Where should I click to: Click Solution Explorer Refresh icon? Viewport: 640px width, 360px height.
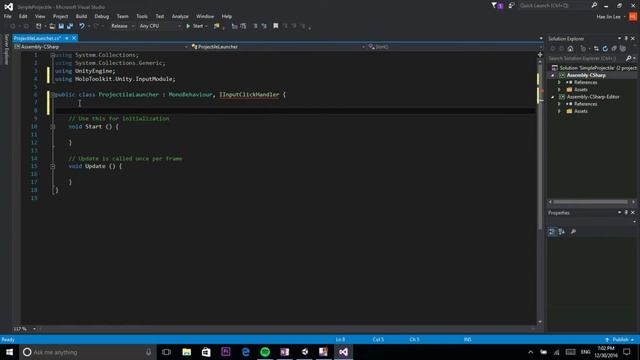605,49
